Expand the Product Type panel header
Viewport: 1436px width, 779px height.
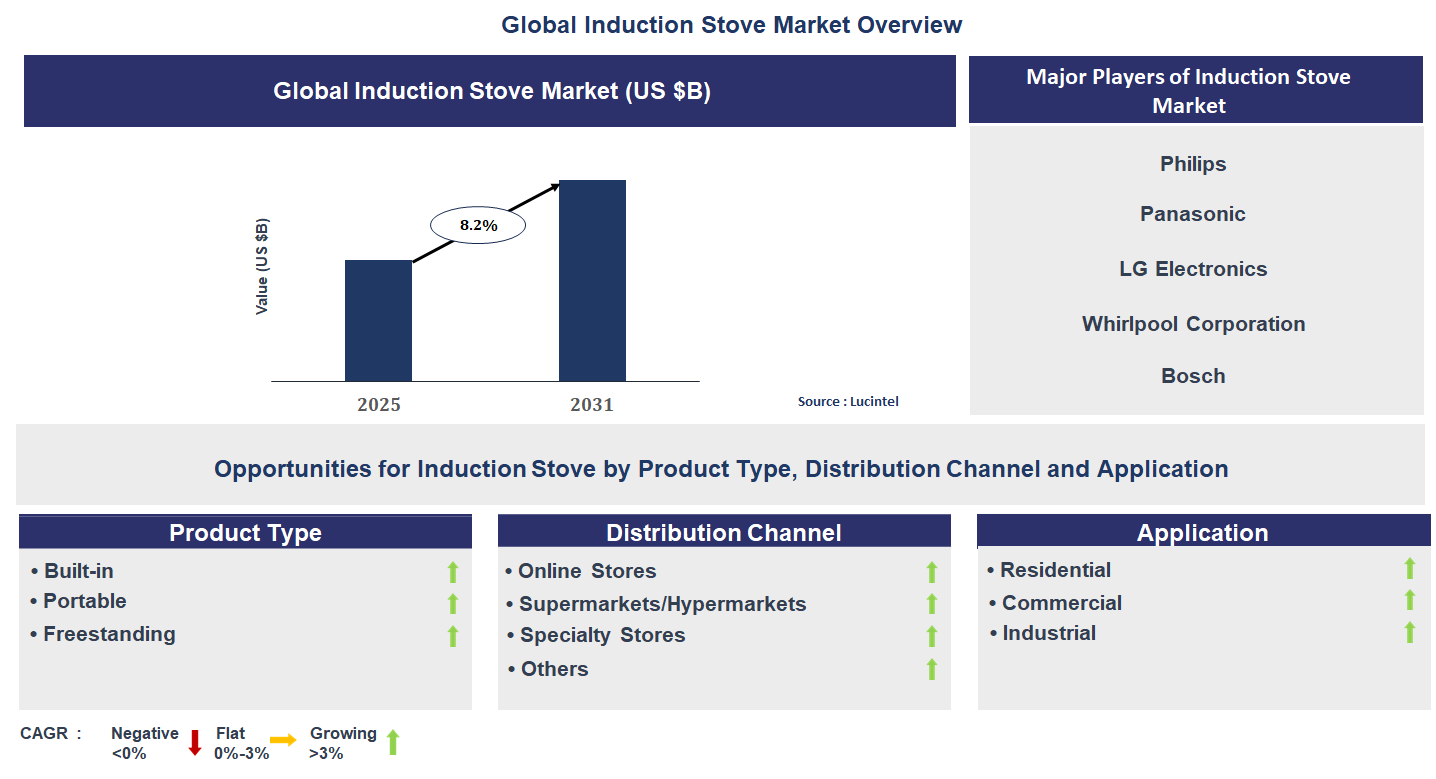(245, 531)
